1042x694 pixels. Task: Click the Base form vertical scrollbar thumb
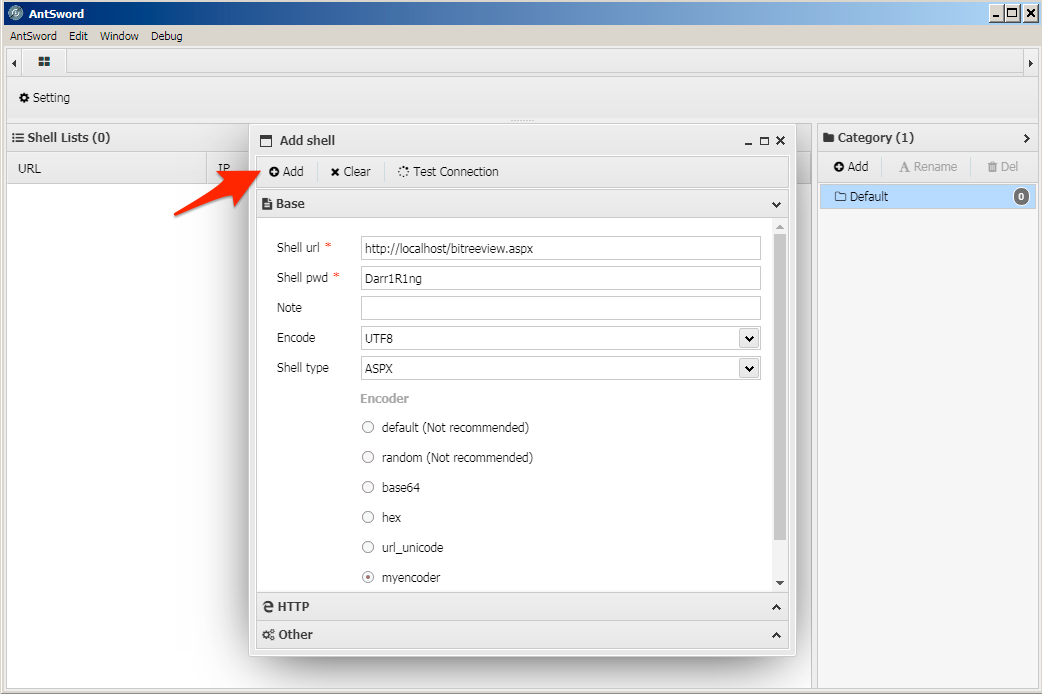pyautogui.click(x=780, y=386)
